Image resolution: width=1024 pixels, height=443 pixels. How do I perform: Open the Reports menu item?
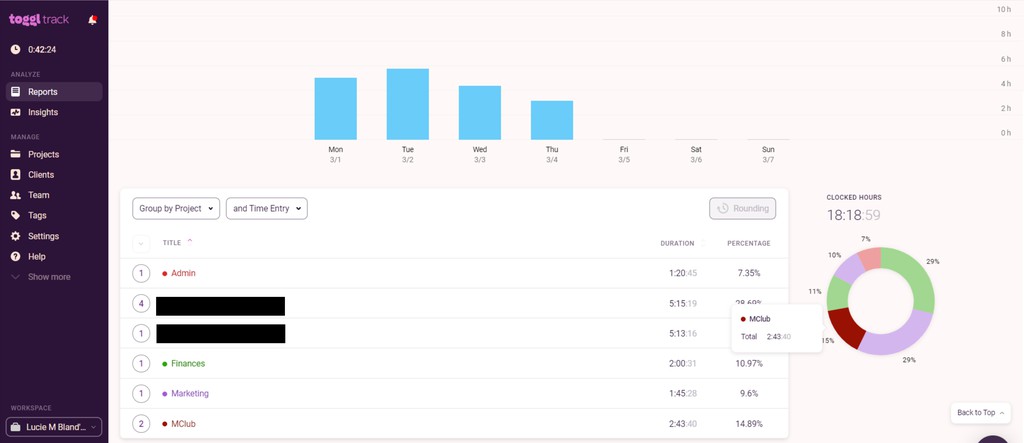54,92
